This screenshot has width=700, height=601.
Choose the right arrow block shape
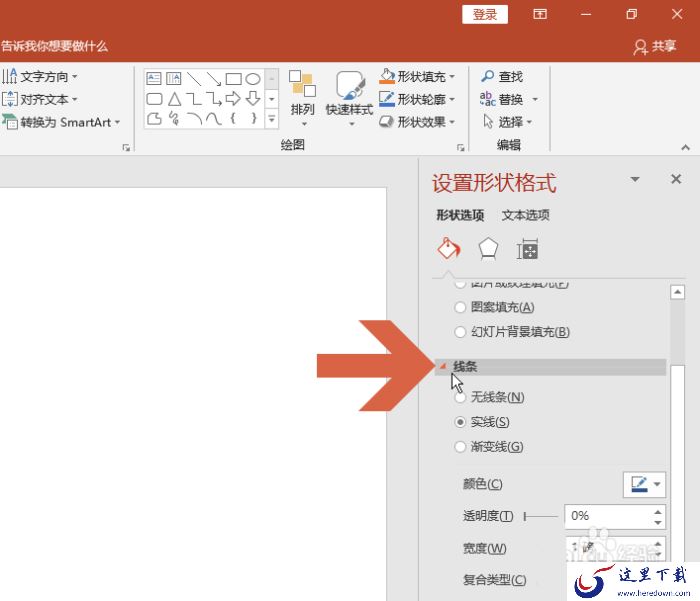click(x=233, y=99)
